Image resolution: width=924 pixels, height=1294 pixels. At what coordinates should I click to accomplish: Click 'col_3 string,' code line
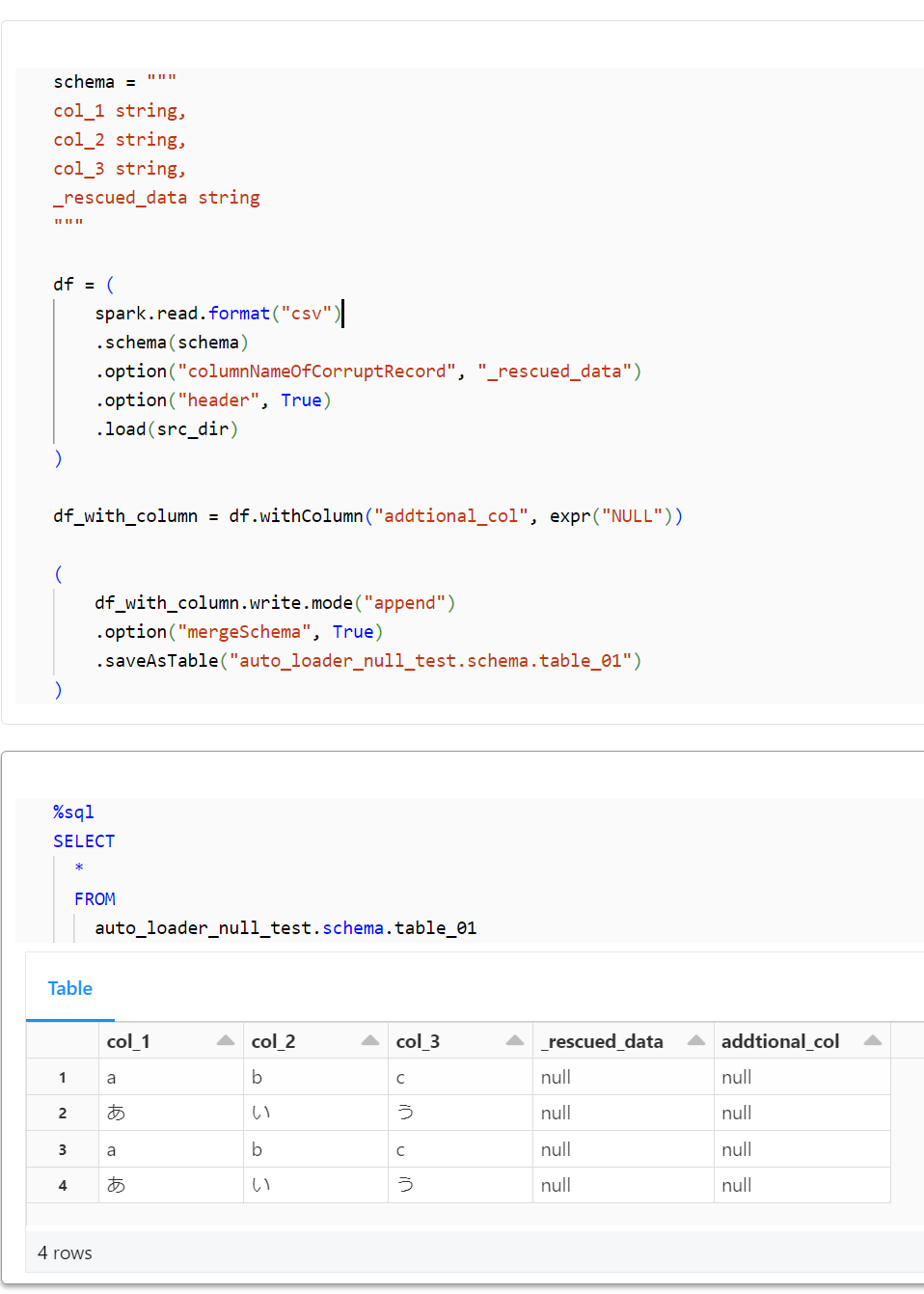point(120,169)
